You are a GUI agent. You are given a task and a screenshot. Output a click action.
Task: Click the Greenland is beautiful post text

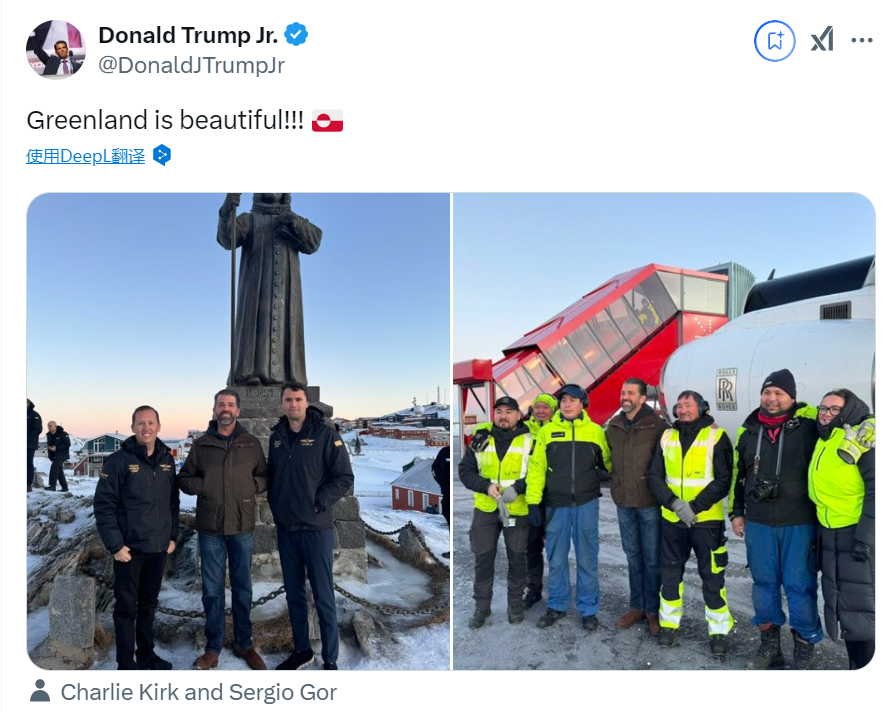coord(165,120)
